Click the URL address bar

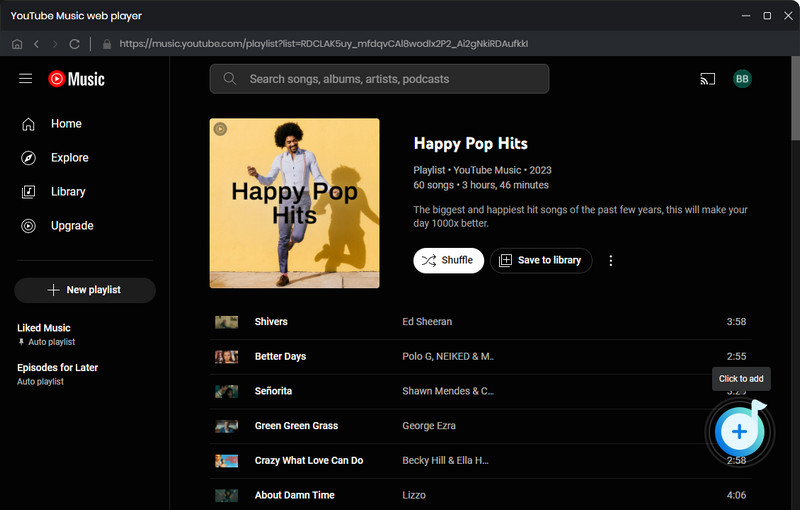[323, 44]
